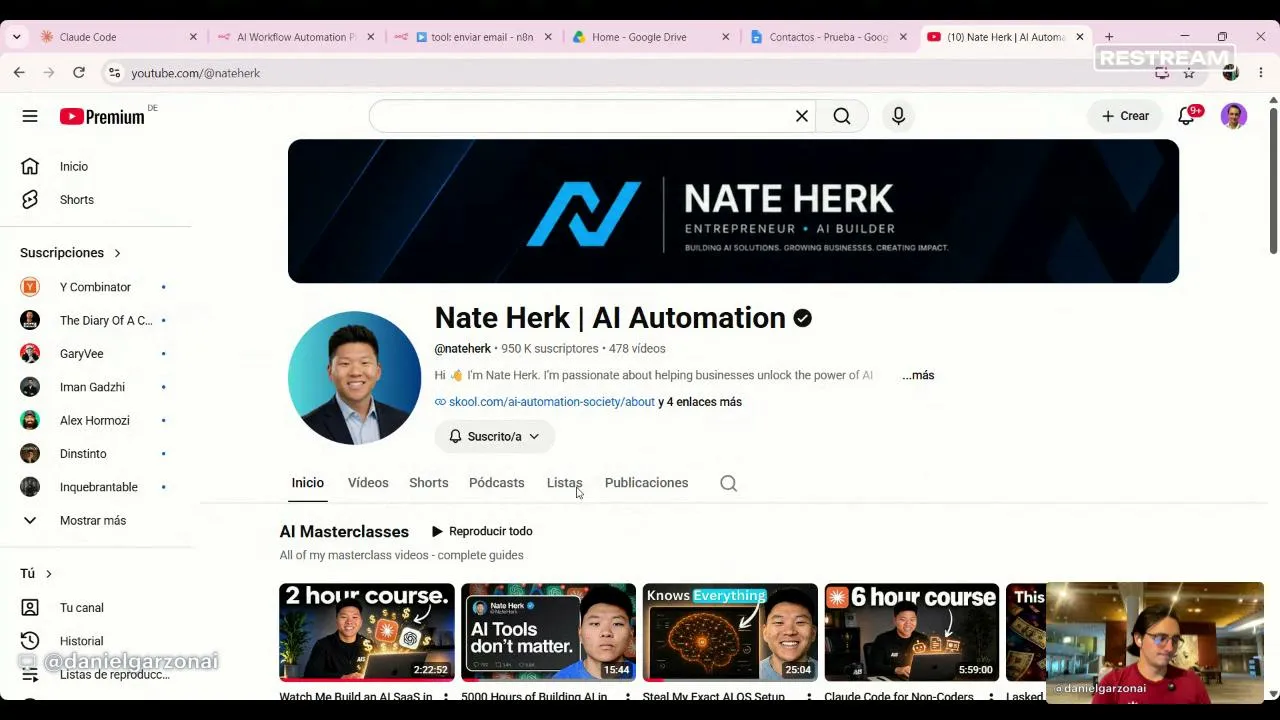Click the magnifier search button
This screenshot has width=1280, height=720.
(842, 116)
